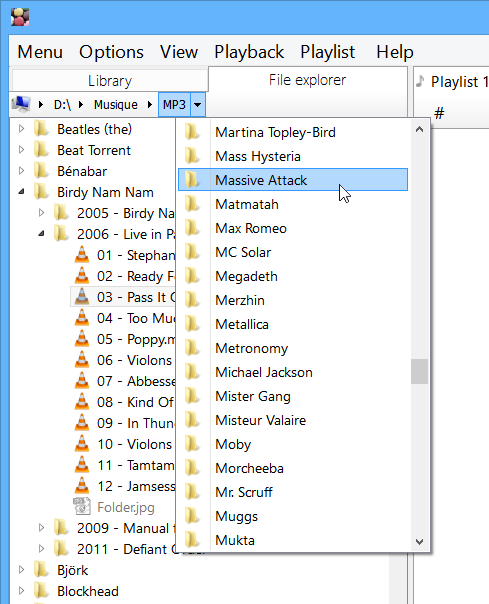Screen dimensions: 489x604
Task: Select track 04 - Too Mu...
Action: 136,318
